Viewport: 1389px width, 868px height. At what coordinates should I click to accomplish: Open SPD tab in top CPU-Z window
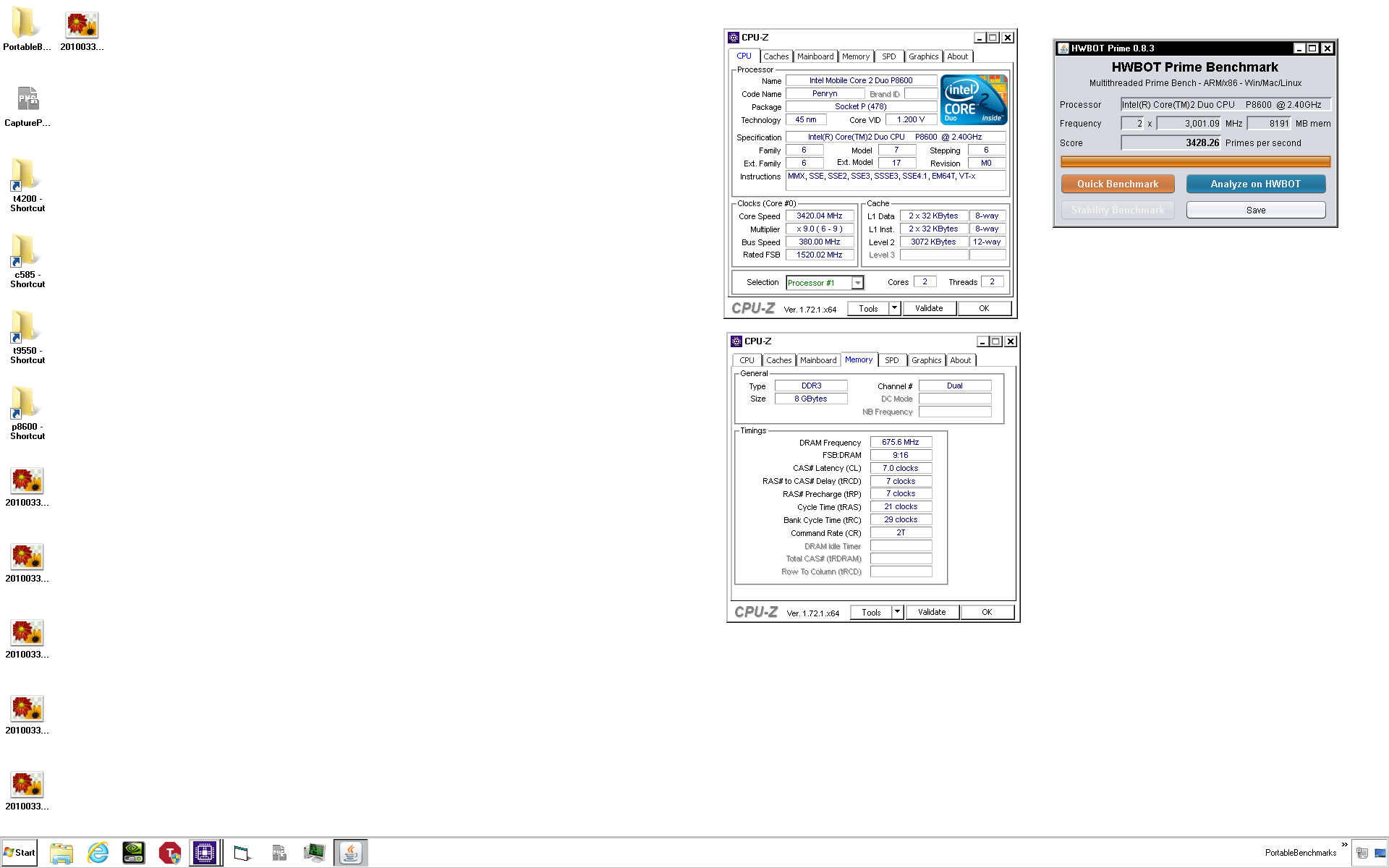pos(889,56)
